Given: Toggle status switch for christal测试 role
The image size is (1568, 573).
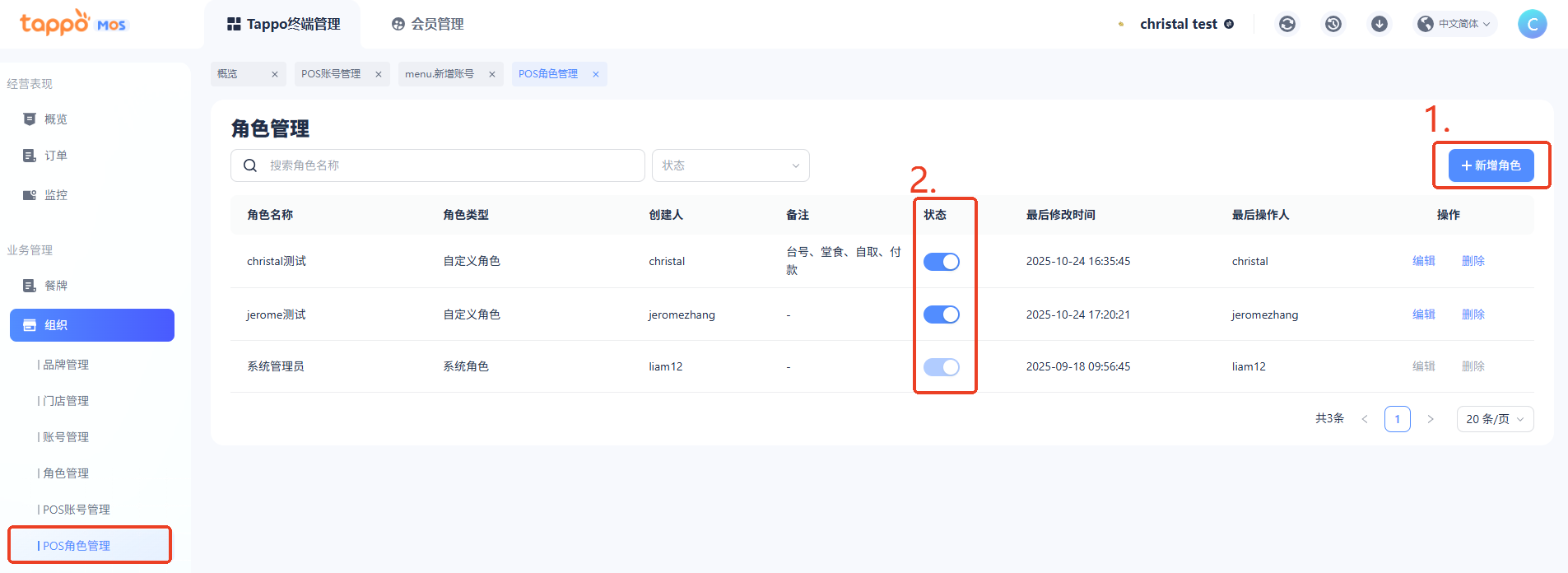Looking at the screenshot, I should [941, 262].
